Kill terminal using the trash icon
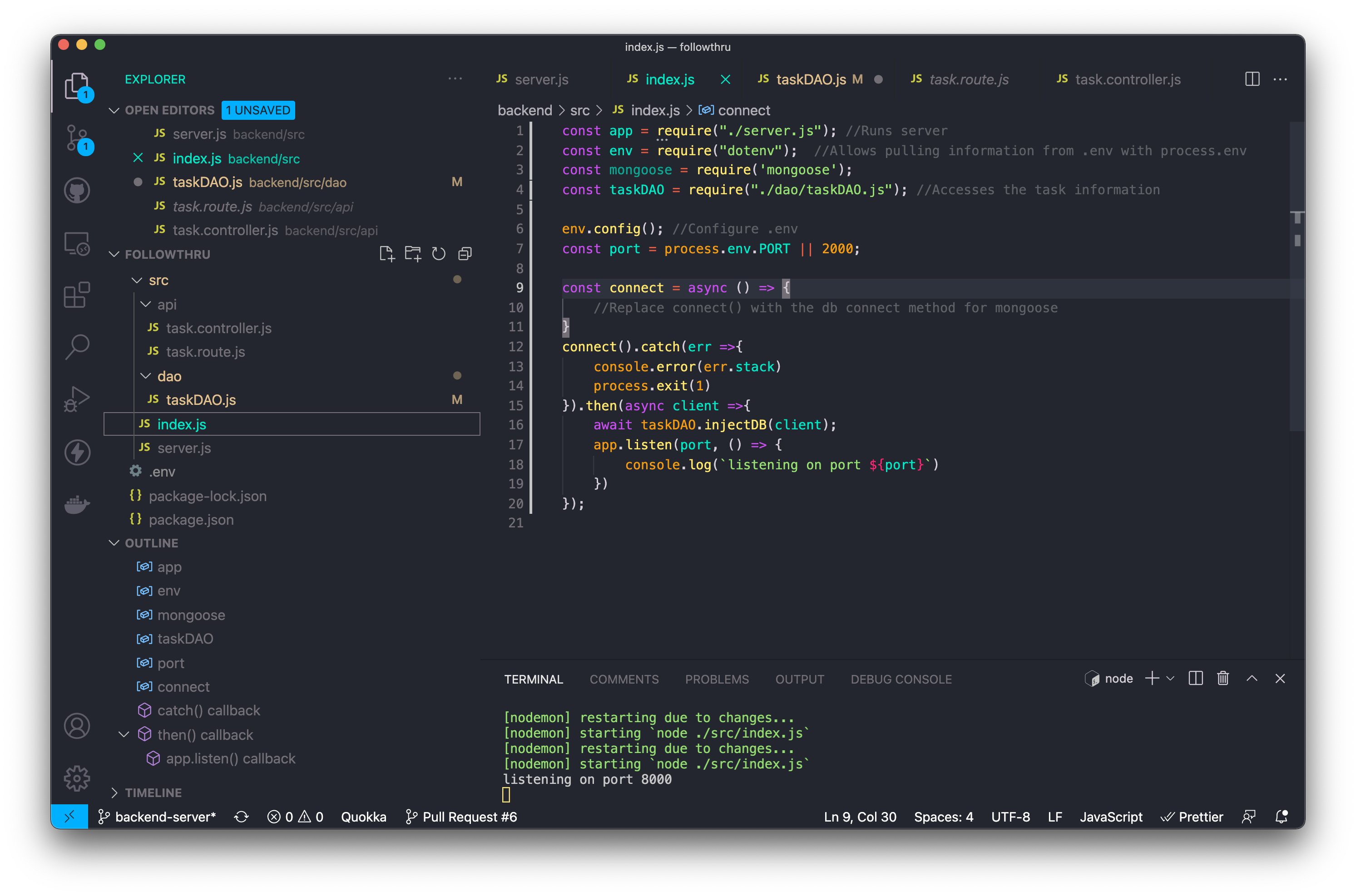This screenshot has width=1356, height=896. pyautogui.click(x=1223, y=678)
